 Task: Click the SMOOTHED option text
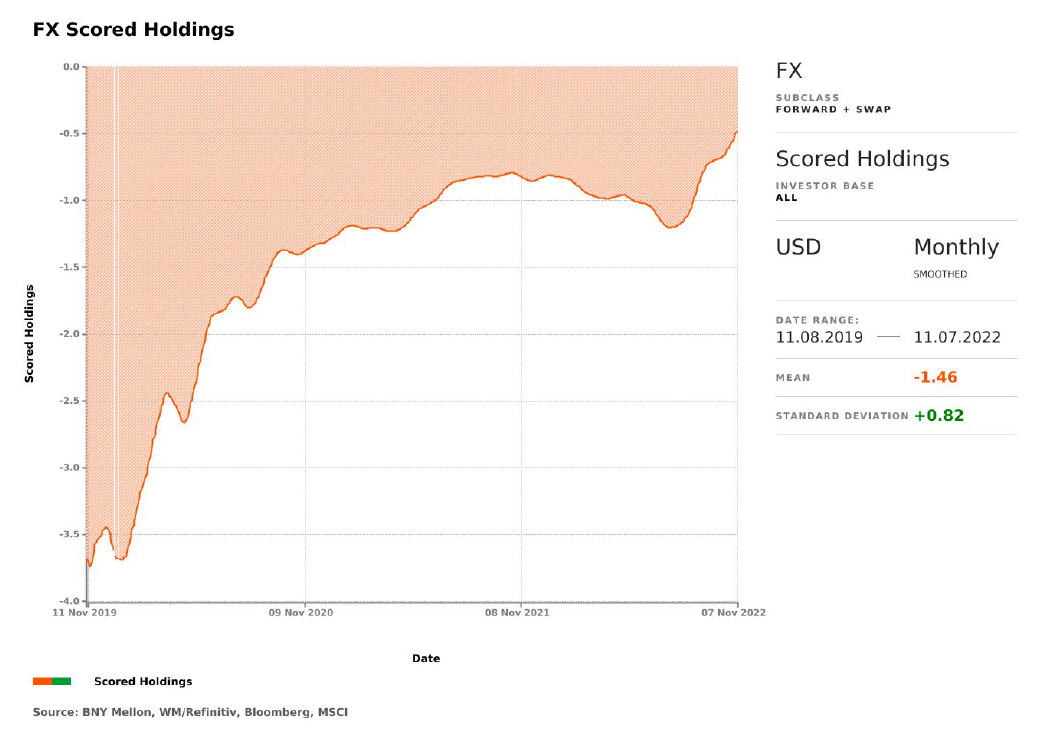point(940,274)
